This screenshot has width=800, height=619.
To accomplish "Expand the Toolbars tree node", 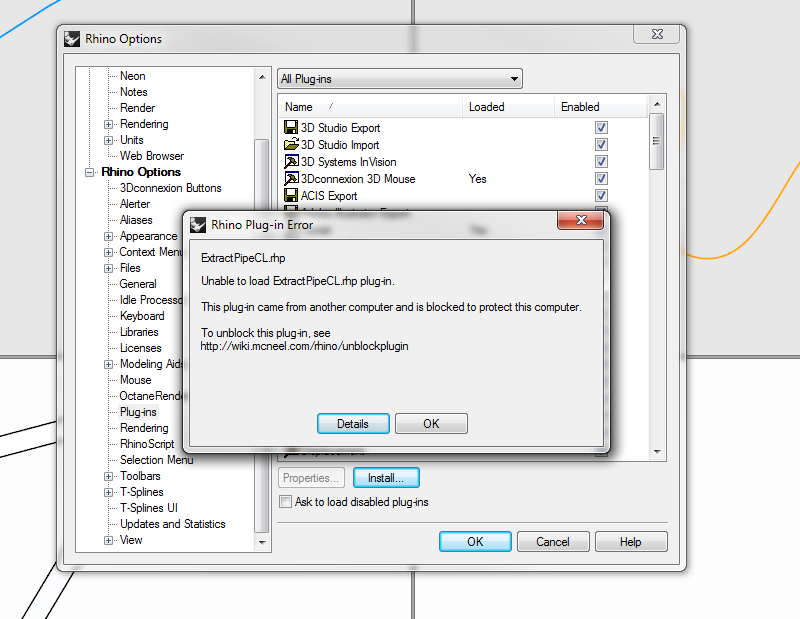I will click(x=107, y=475).
